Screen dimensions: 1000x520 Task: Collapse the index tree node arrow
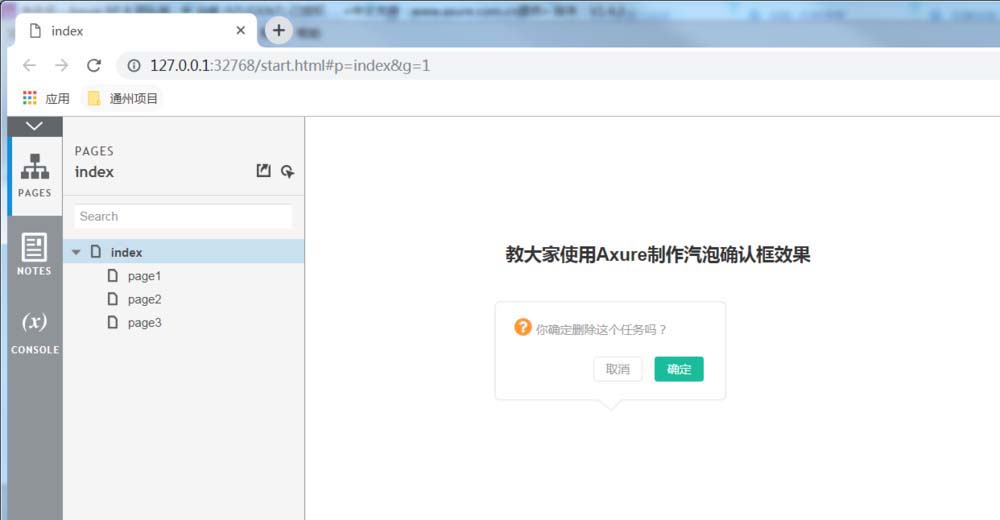coord(77,253)
